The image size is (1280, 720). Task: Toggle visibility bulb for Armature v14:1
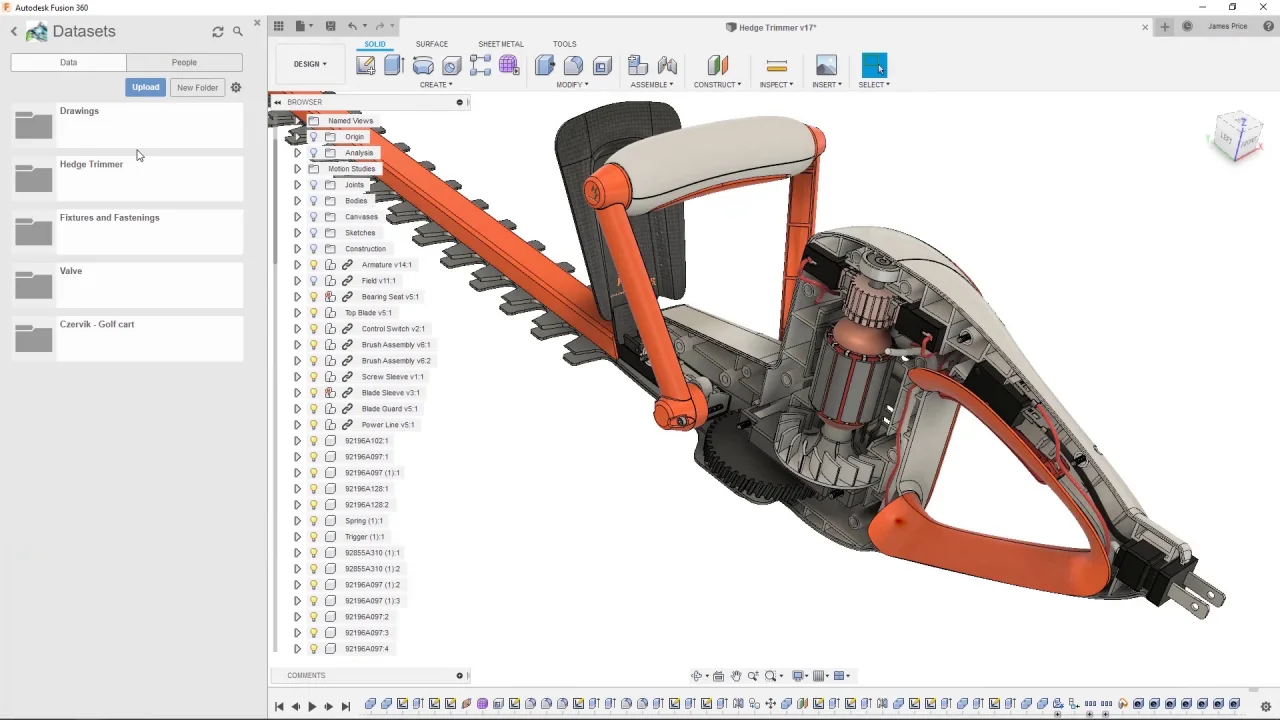[x=313, y=265]
